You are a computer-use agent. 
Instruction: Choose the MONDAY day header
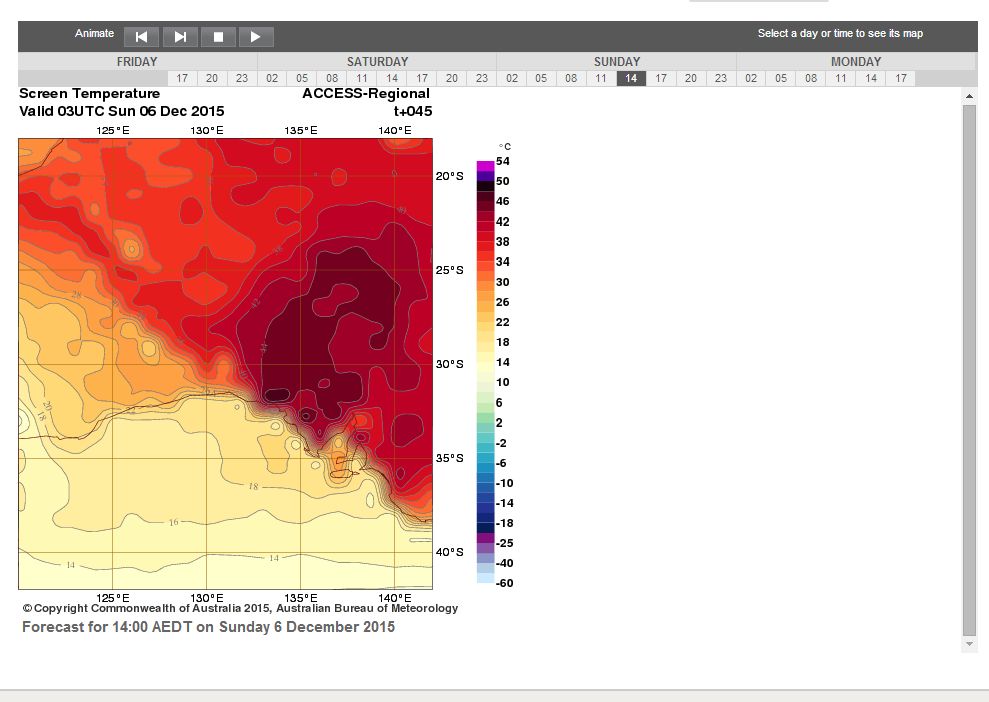856,62
